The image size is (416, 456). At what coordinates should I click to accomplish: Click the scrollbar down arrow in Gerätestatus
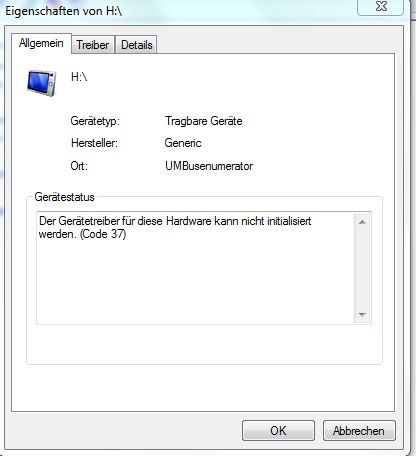point(362,315)
